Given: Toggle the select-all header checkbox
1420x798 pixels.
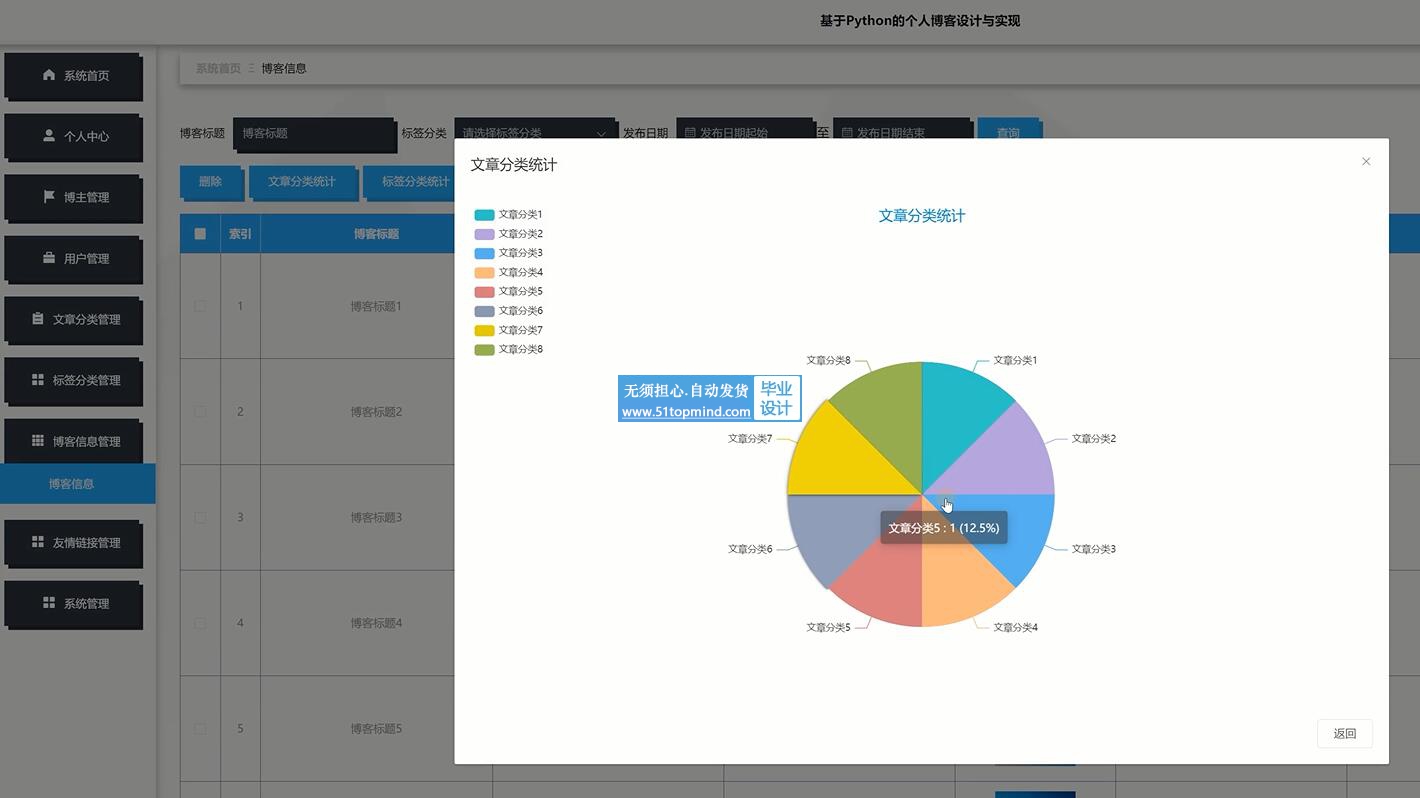Looking at the screenshot, I should point(200,234).
